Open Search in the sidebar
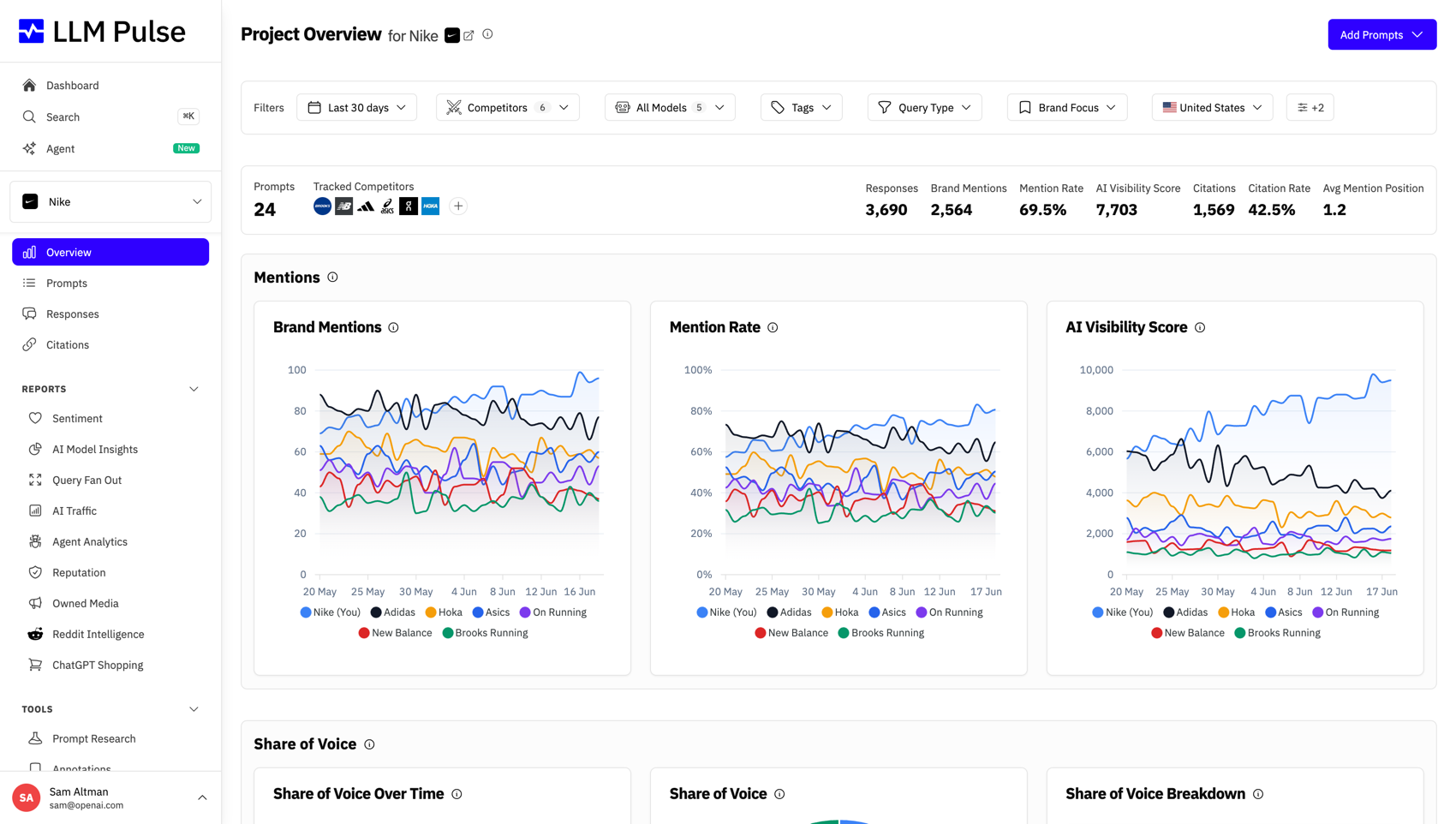Viewport: 1456px width, 824px height. click(x=110, y=116)
